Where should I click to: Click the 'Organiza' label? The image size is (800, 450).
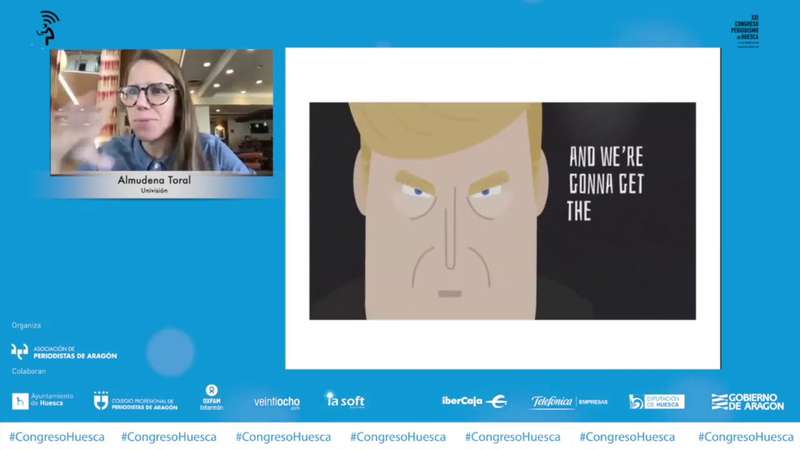26,325
